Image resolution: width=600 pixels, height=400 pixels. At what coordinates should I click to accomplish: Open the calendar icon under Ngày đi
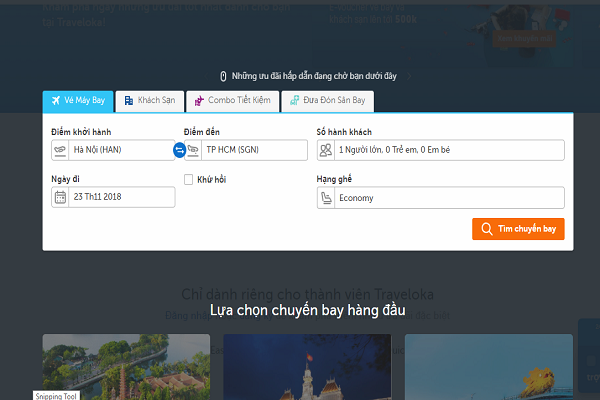click(60, 197)
